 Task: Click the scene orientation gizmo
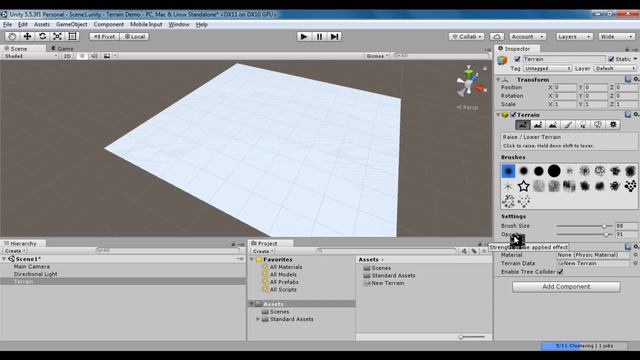(470, 82)
